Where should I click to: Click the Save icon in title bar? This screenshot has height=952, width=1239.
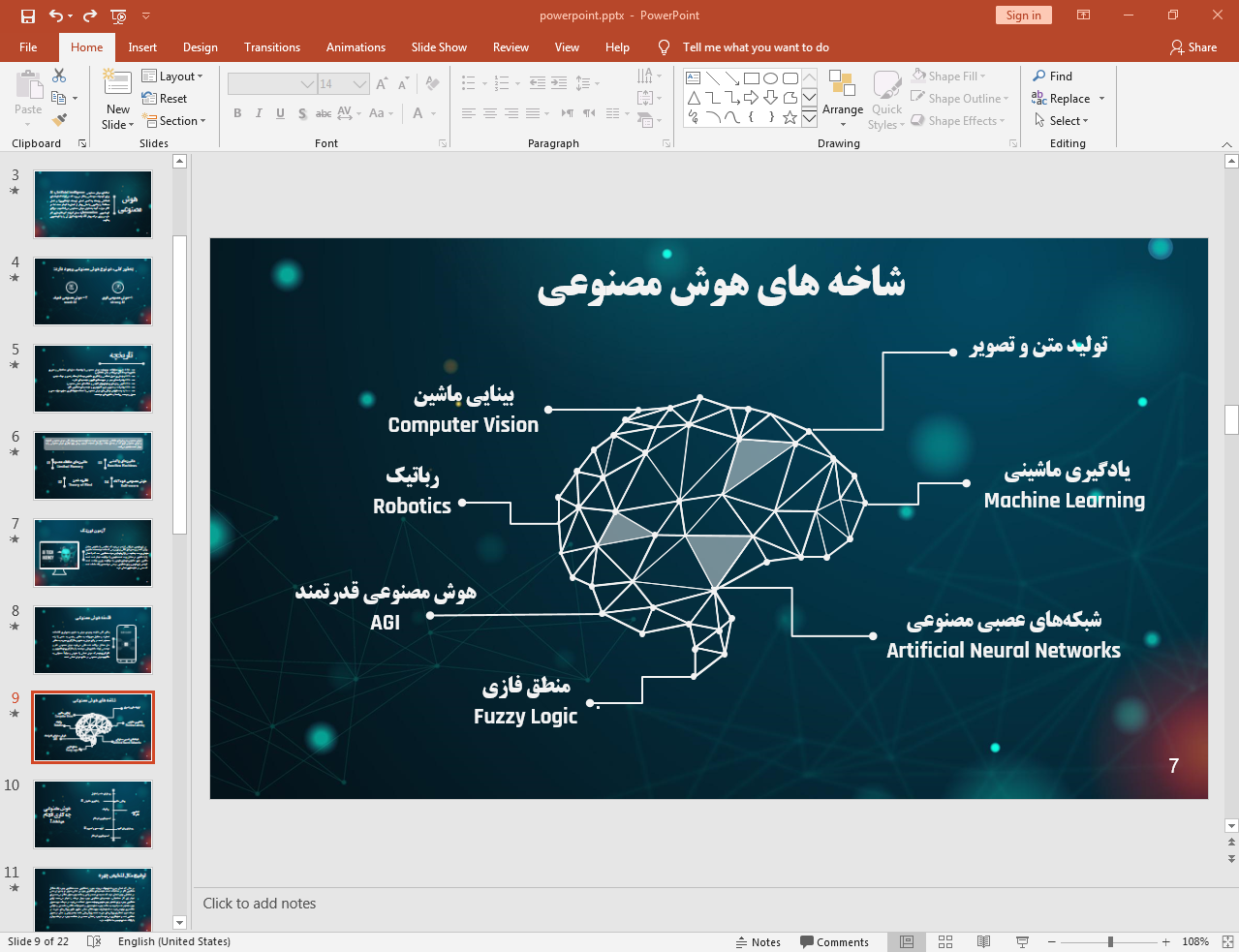(28, 15)
